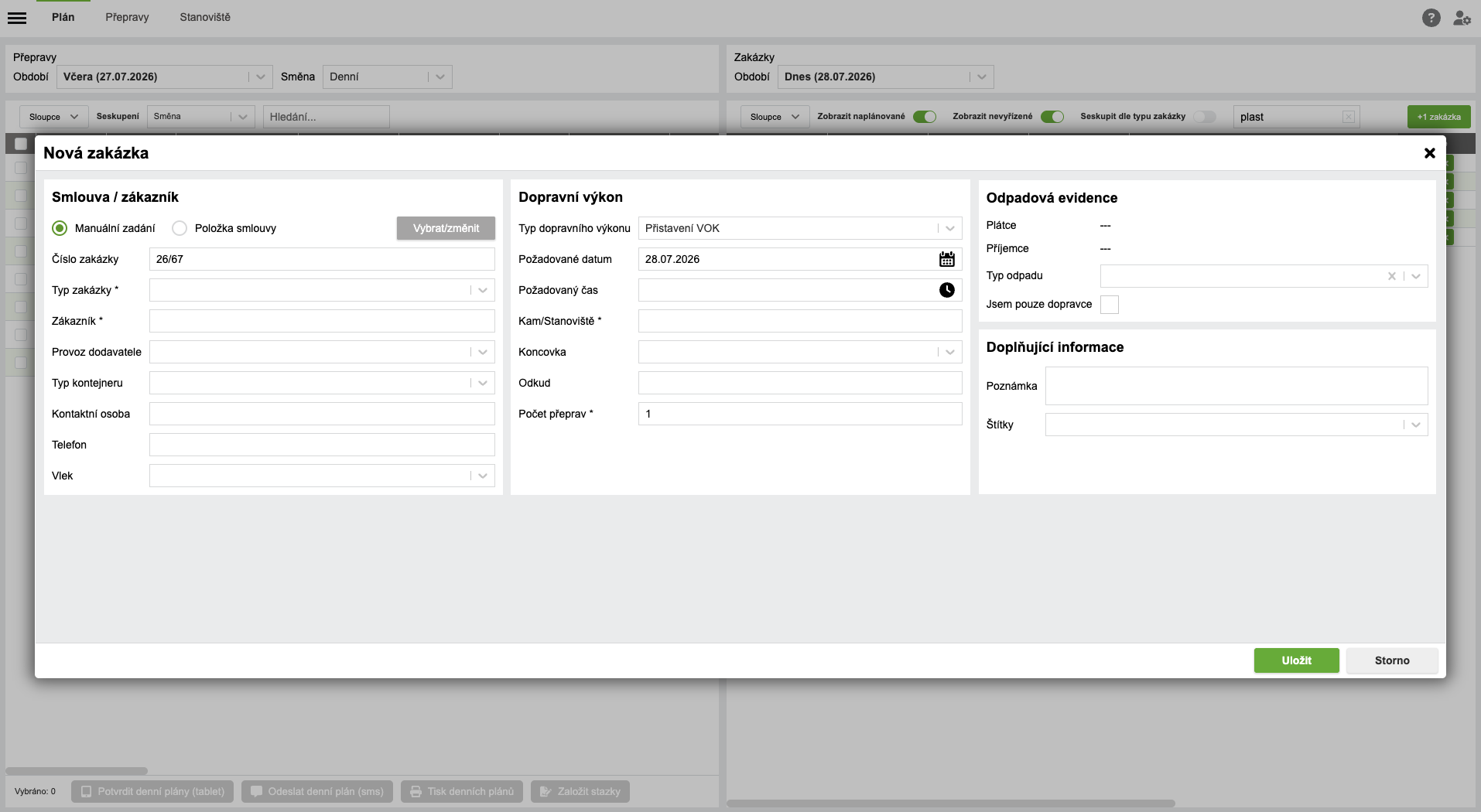Open the Stanoviště tab
Viewport: 1481px width, 812px height.
click(205, 17)
